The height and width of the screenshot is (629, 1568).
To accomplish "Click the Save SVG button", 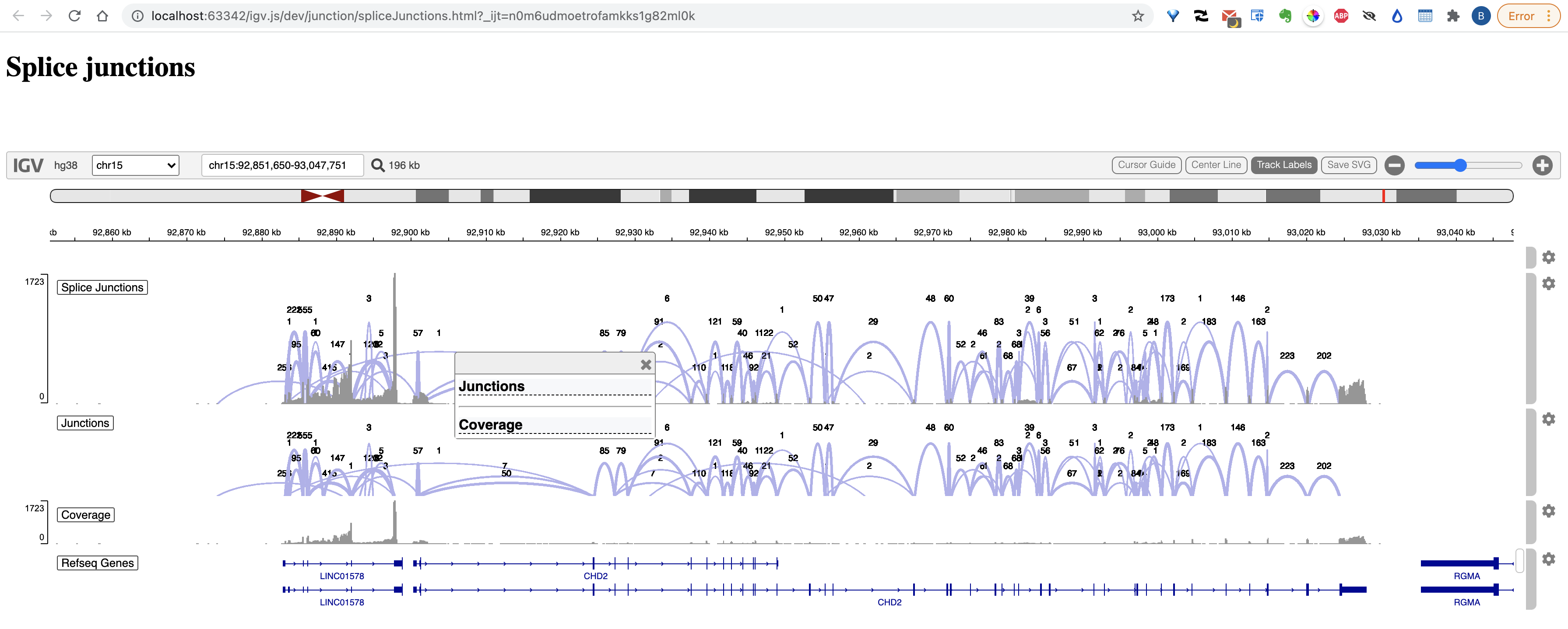I will [x=1349, y=165].
